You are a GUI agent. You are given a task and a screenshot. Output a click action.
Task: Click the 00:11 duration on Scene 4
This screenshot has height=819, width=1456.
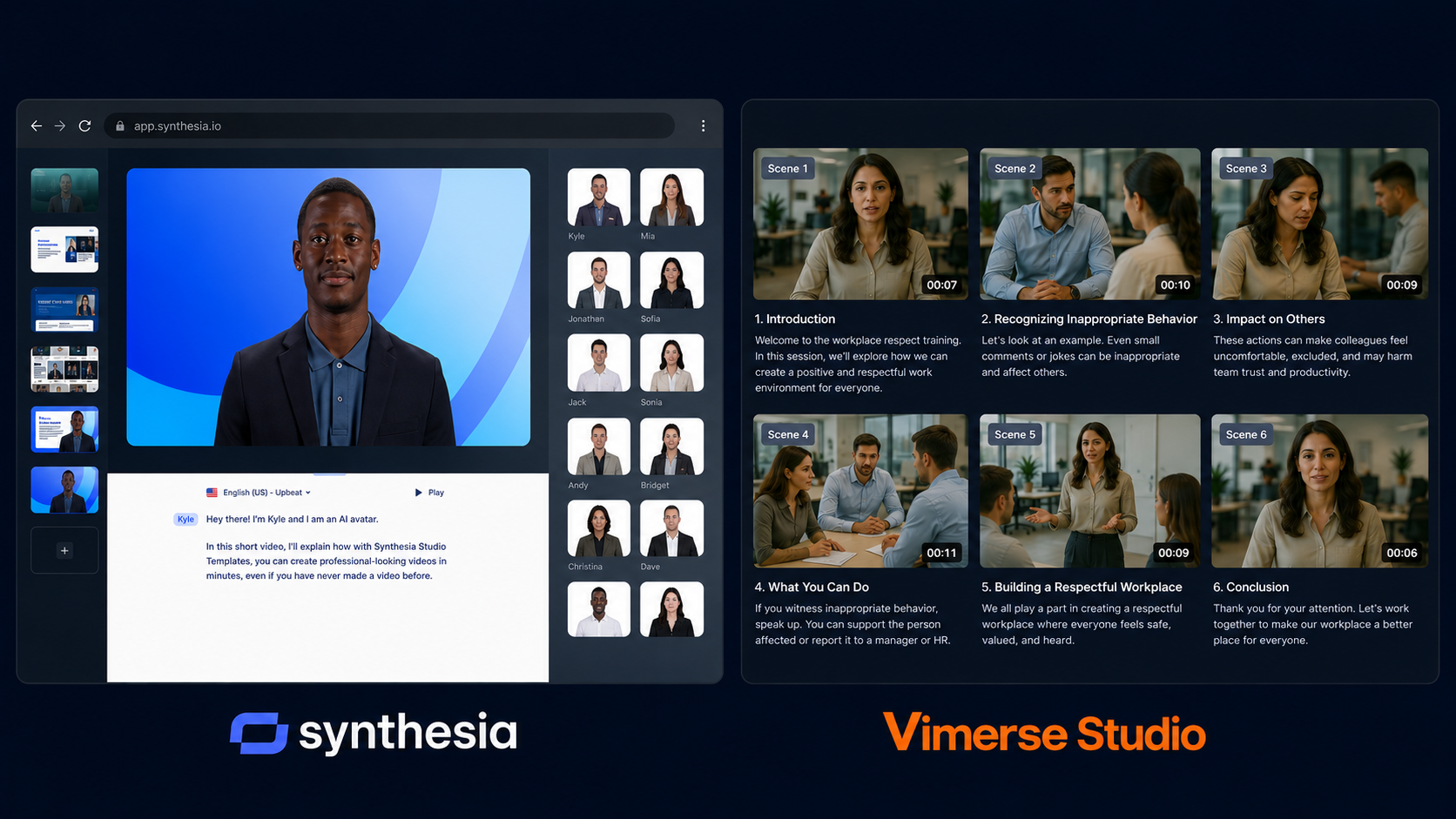[941, 553]
